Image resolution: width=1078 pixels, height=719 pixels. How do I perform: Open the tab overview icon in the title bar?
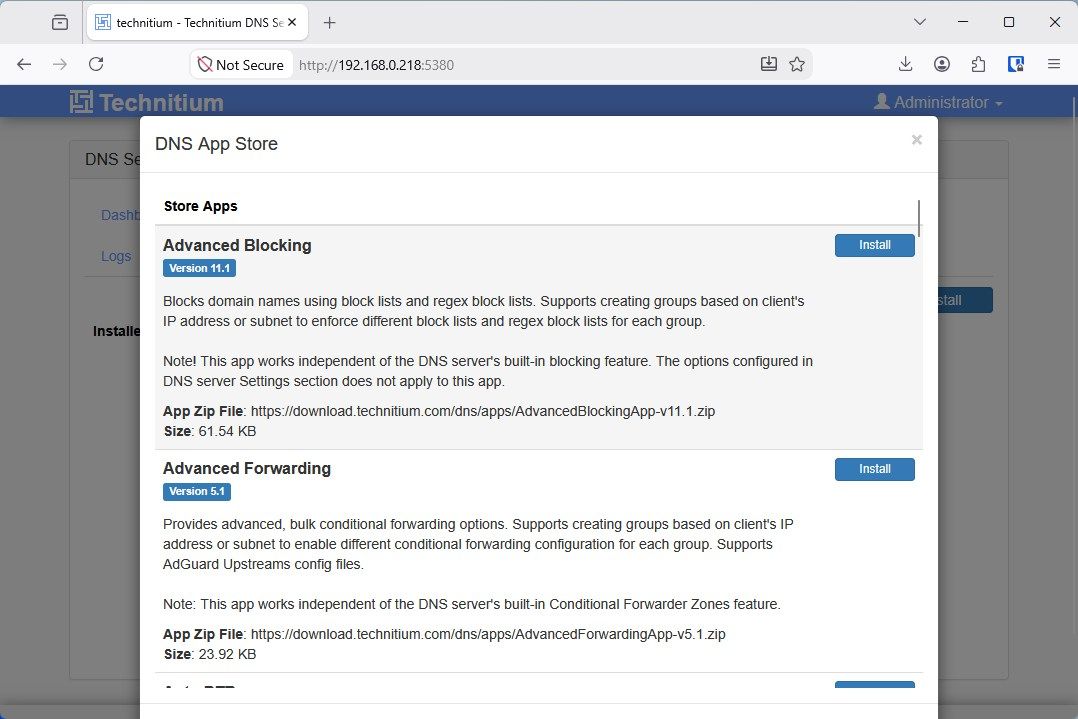tap(60, 23)
